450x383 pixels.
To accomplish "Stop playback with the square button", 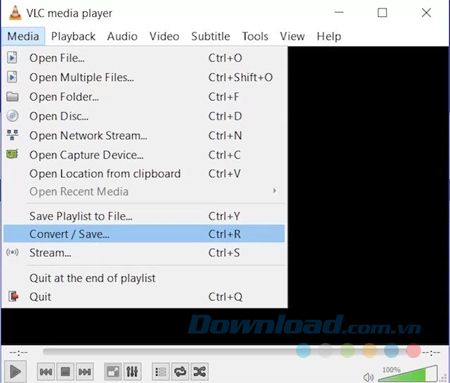I will (x=65, y=372).
